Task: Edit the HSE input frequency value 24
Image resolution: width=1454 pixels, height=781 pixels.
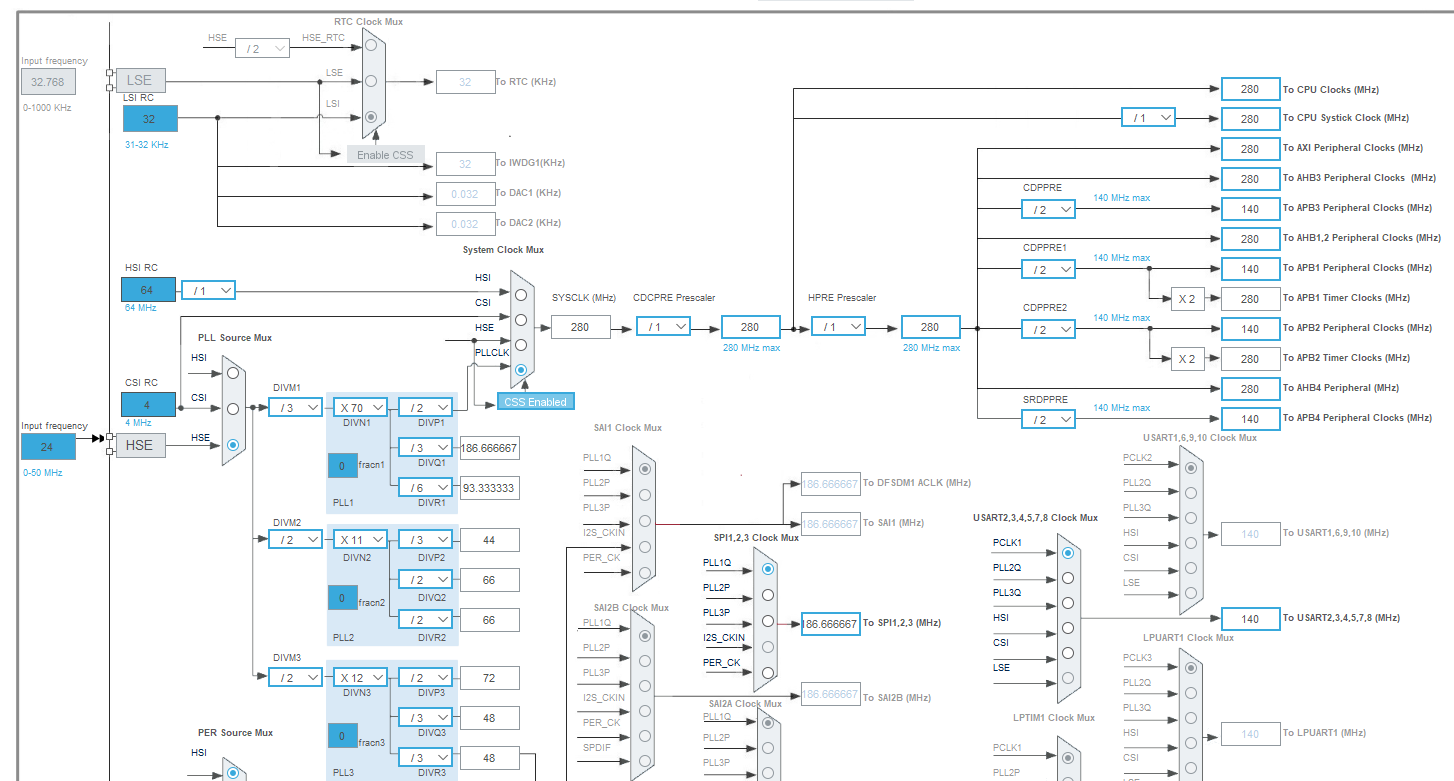Action: (48, 446)
